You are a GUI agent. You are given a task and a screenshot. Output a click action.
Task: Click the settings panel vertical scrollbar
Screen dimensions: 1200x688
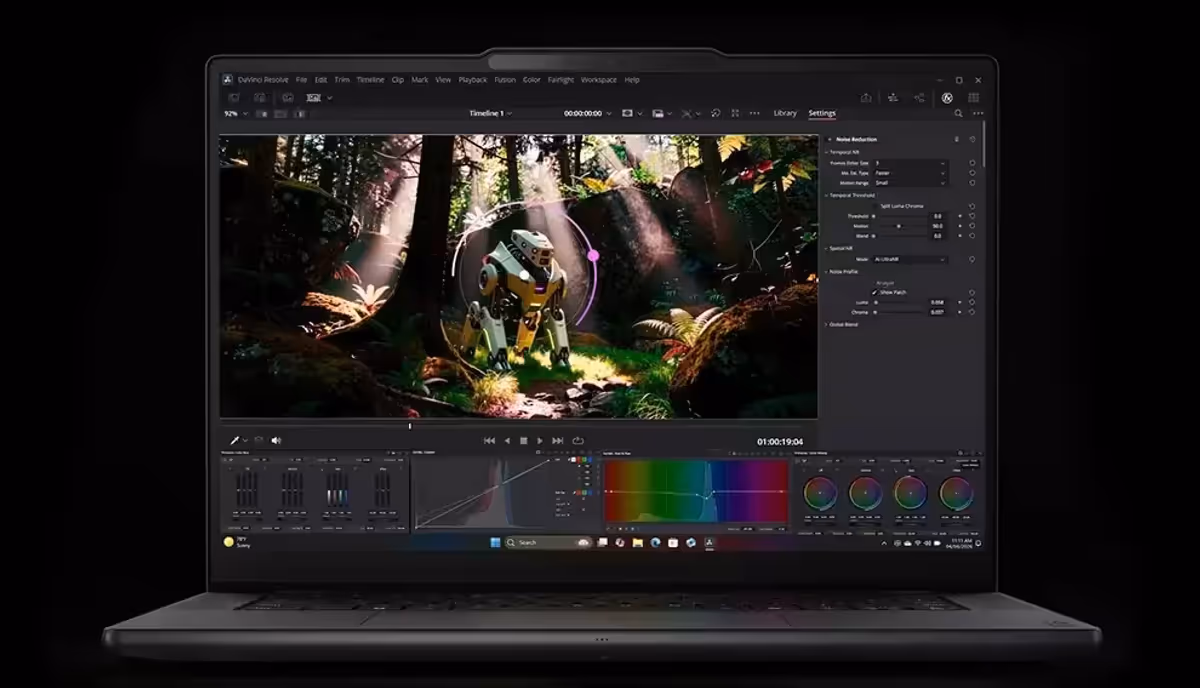pyautogui.click(x=984, y=145)
